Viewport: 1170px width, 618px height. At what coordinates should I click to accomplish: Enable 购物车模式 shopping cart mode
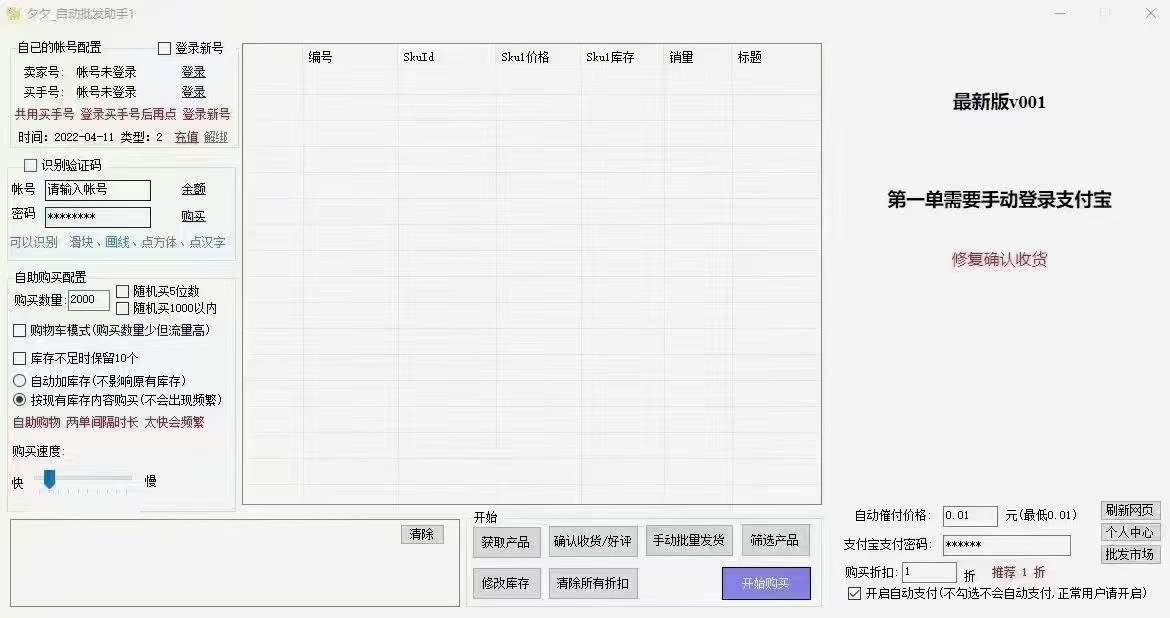(19, 329)
